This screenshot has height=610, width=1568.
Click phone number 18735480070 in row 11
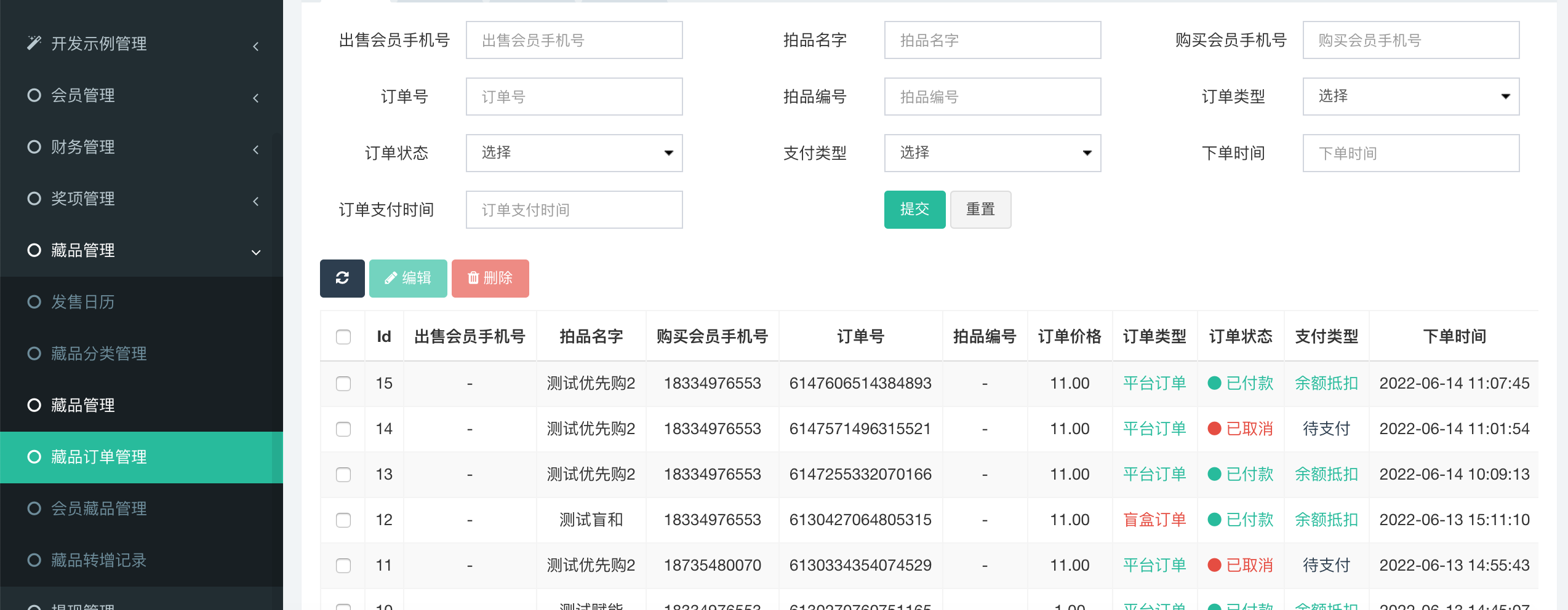point(712,565)
